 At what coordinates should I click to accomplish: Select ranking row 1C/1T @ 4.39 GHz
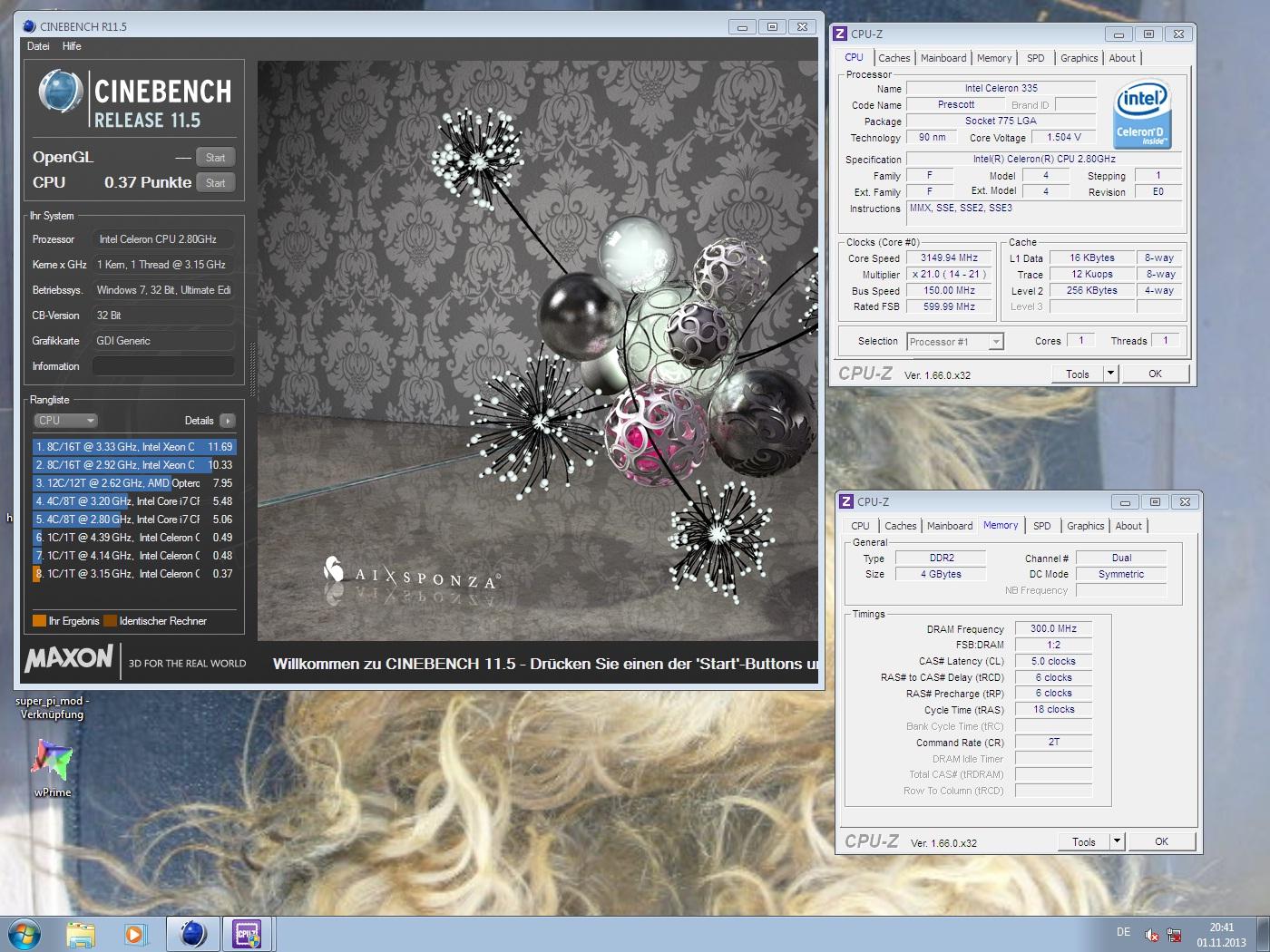point(134,538)
